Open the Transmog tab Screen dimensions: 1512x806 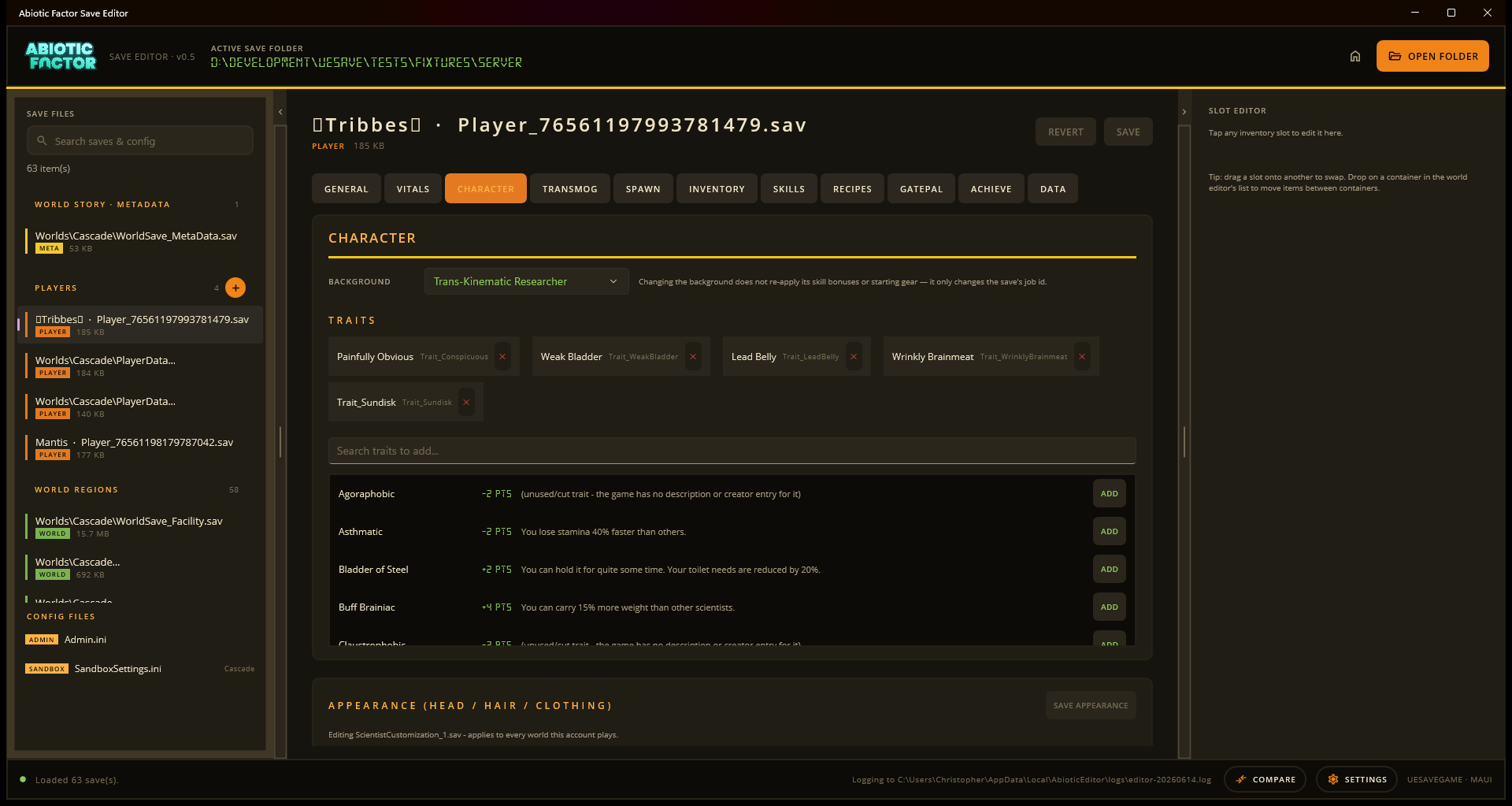pos(570,189)
